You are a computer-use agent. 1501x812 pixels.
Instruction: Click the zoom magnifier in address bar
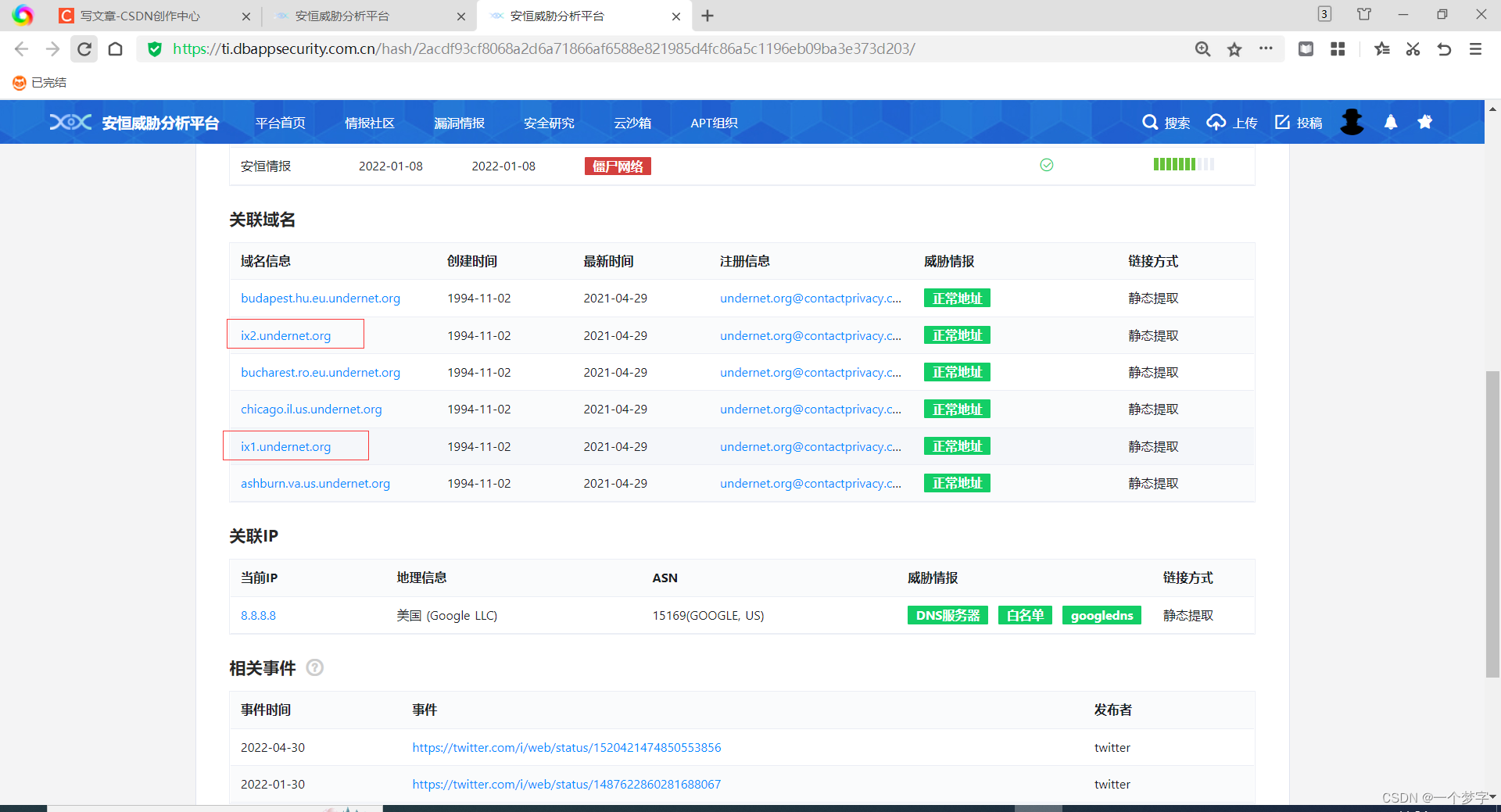(x=1202, y=49)
